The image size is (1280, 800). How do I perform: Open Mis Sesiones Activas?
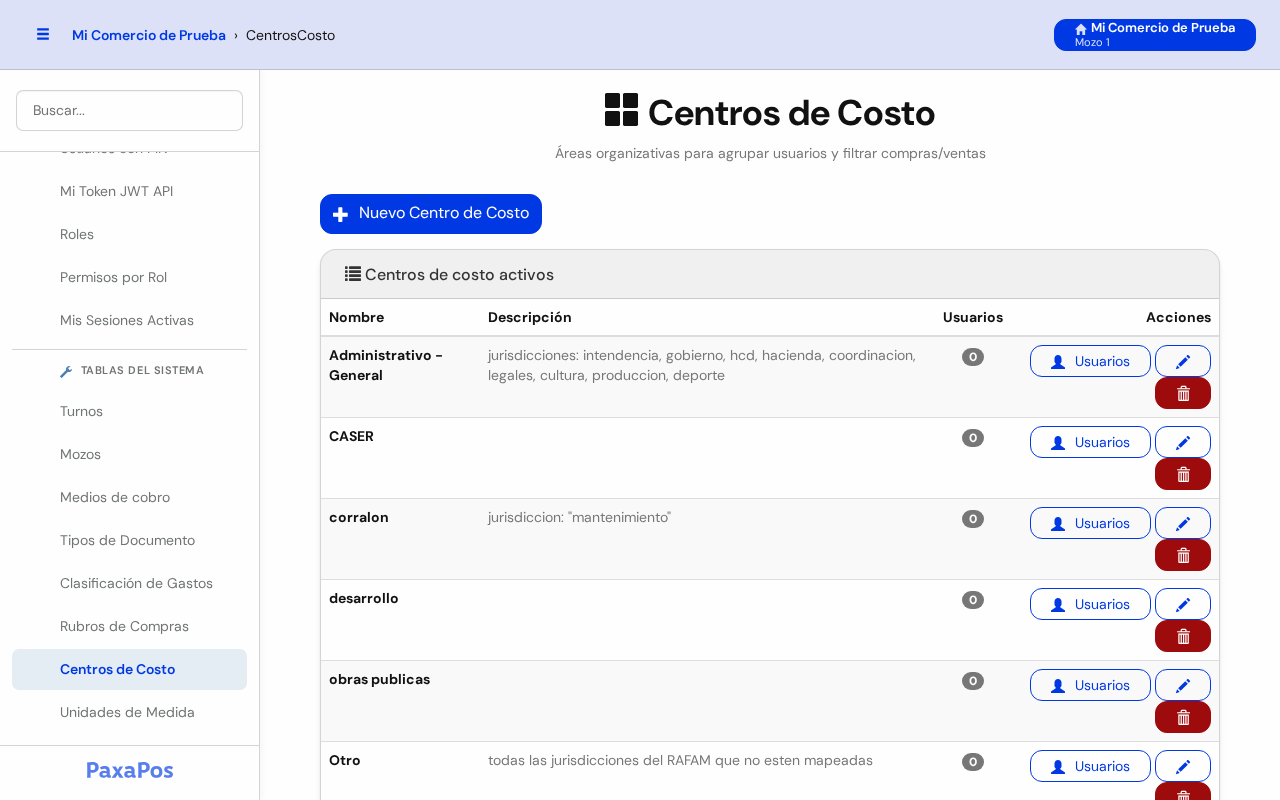pos(129,320)
